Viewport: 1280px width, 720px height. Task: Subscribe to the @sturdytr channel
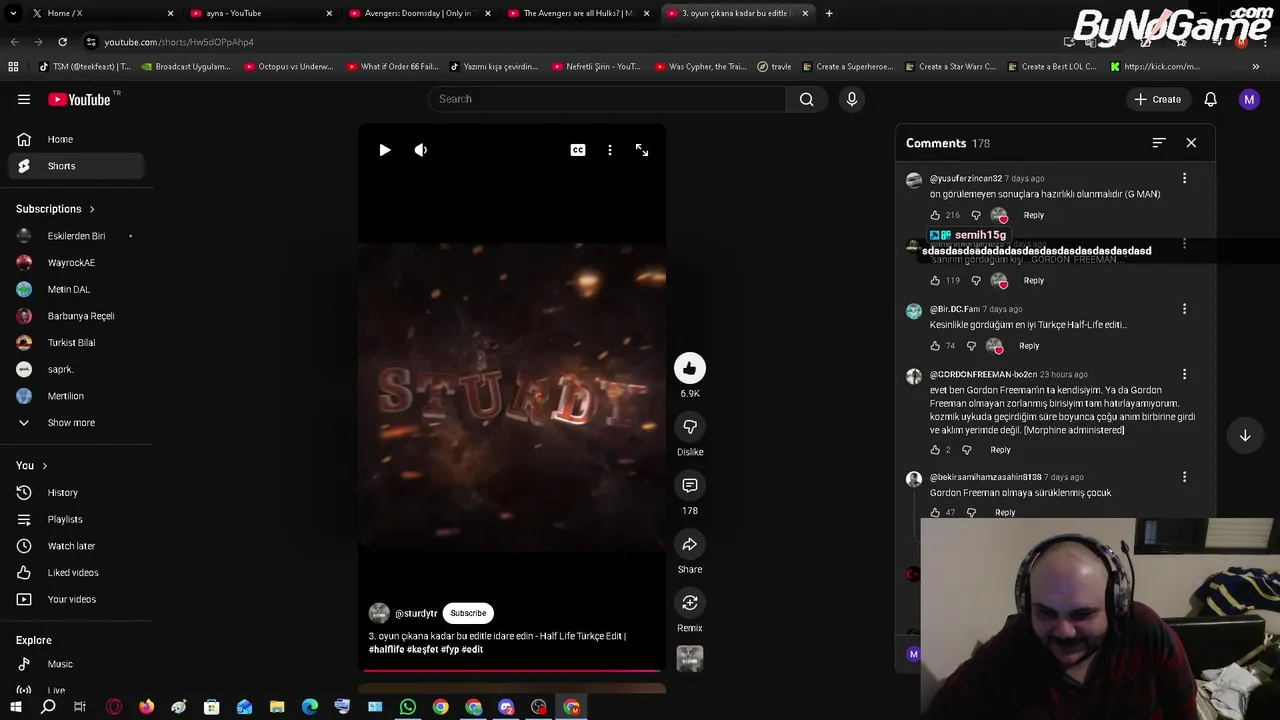click(468, 613)
